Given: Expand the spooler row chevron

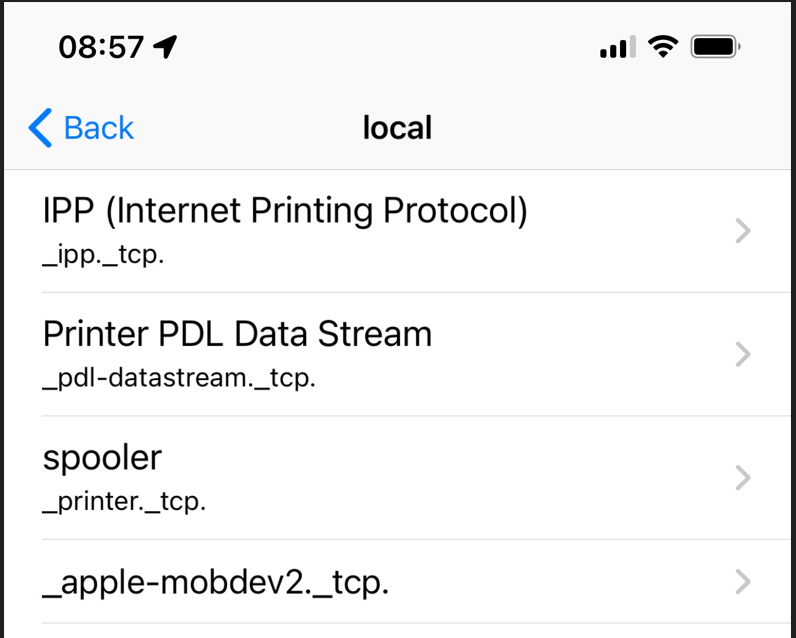Looking at the screenshot, I should tap(742, 478).
